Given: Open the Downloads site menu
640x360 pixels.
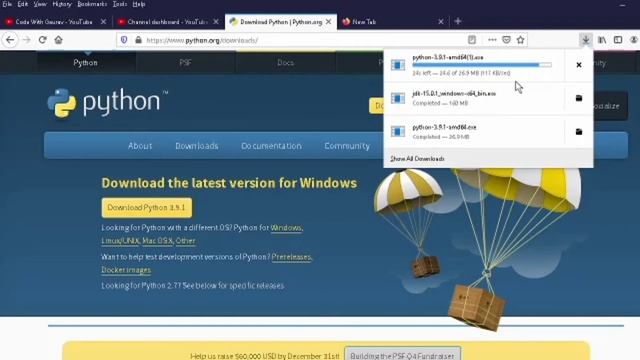Looking at the screenshot, I should pyautogui.click(x=197, y=146).
